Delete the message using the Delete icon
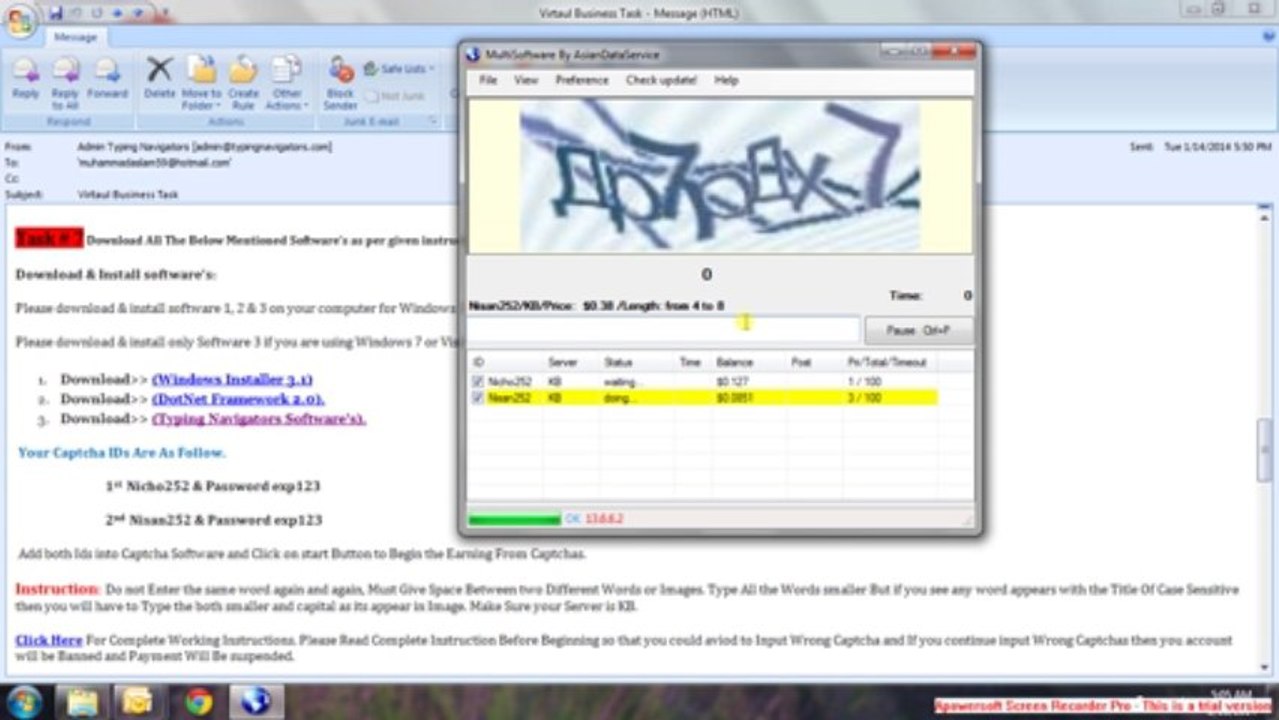The image size is (1279, 720). click(160, 81)
